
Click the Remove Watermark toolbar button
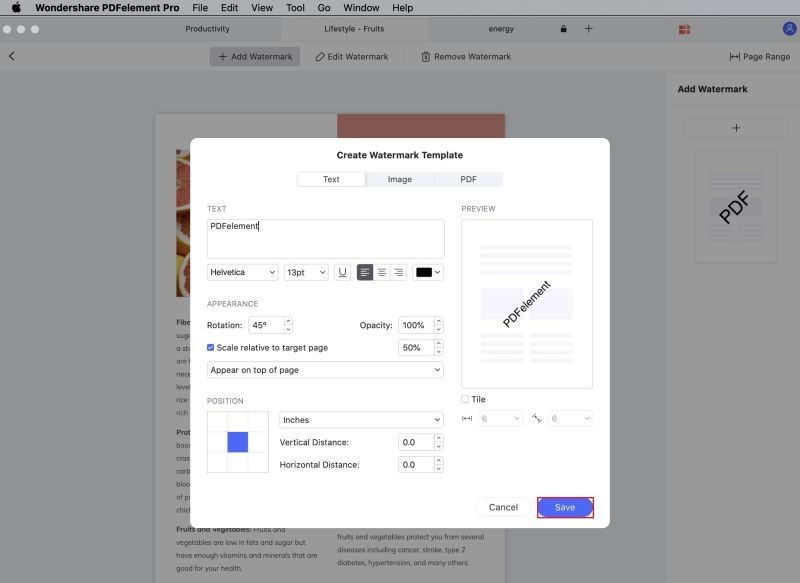(x=466, y=57)
